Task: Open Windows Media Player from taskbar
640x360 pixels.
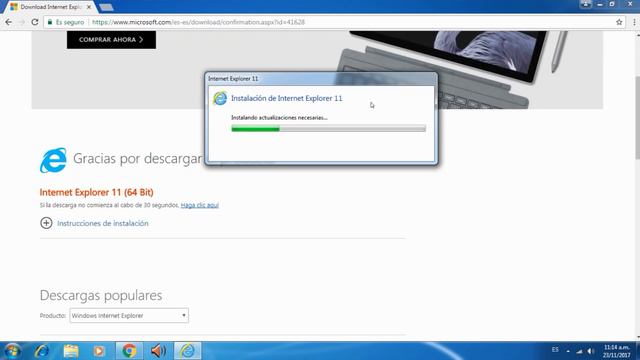Action: pyautogui.click(x=99, y=351)
